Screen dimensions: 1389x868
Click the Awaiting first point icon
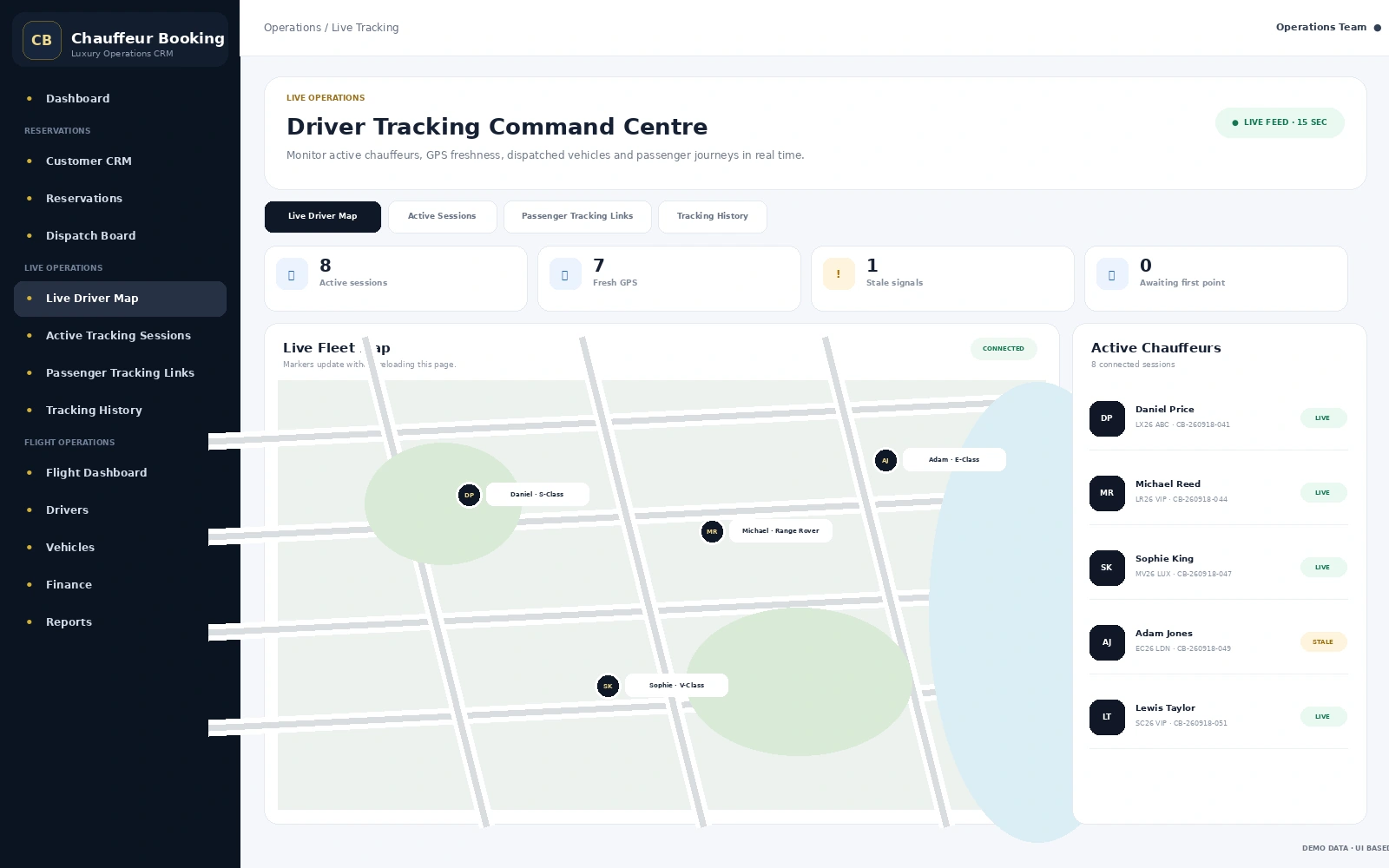1112,274
